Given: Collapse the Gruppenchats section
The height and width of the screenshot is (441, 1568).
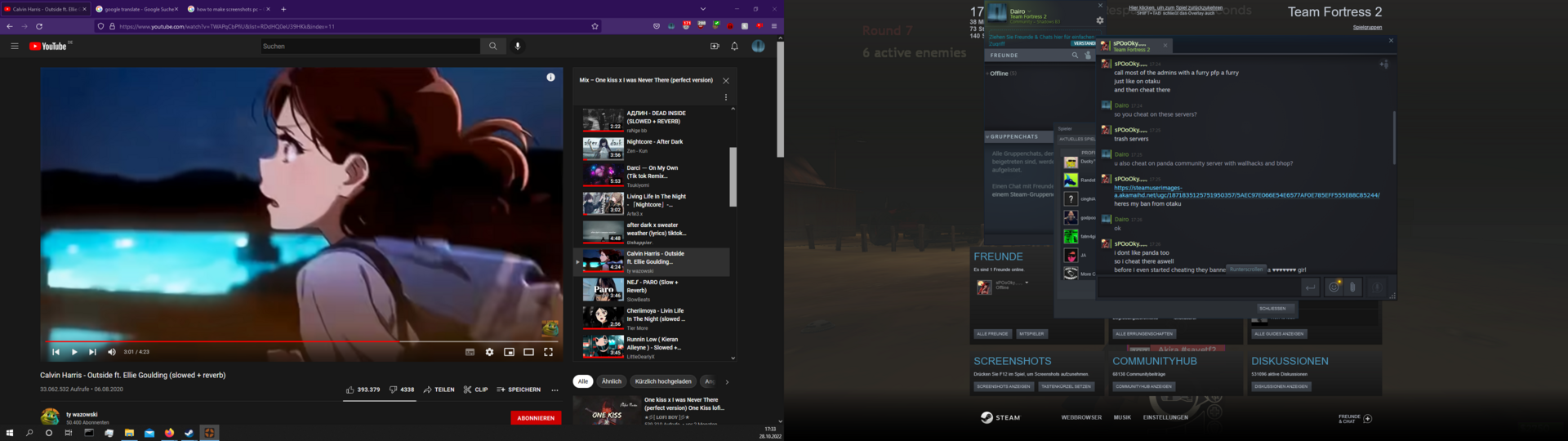Looking at the screenshot, I should (x=988, y=136).
